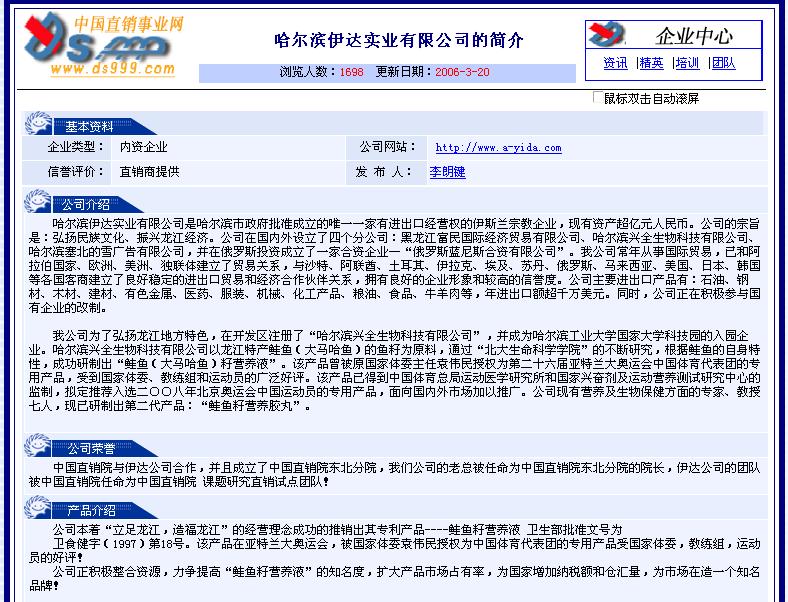Click the 公司网站 label
This screenshot has width=788, height=602.
387,147
